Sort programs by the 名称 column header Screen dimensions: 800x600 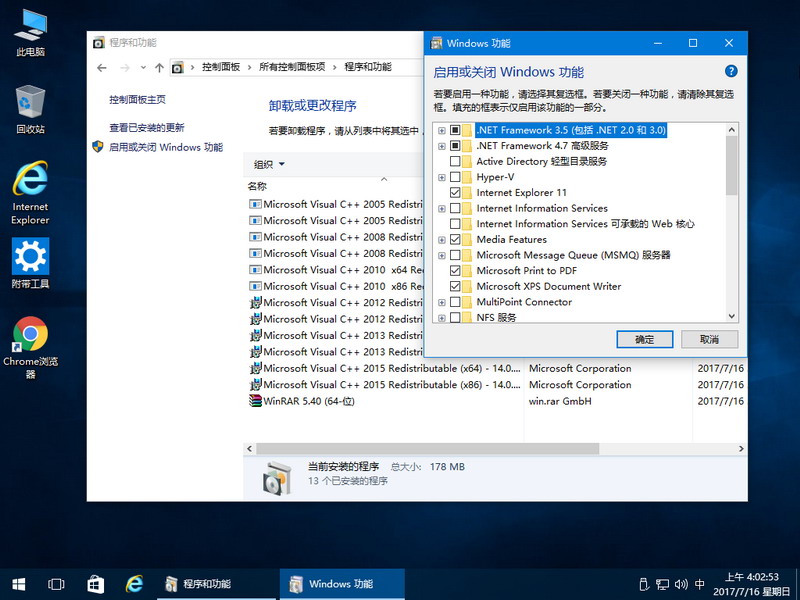[257, 186]
